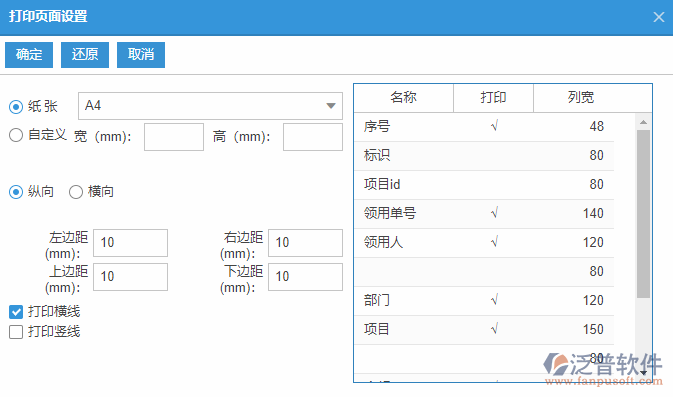Click the 取消 button

click(x=141, y=55)
